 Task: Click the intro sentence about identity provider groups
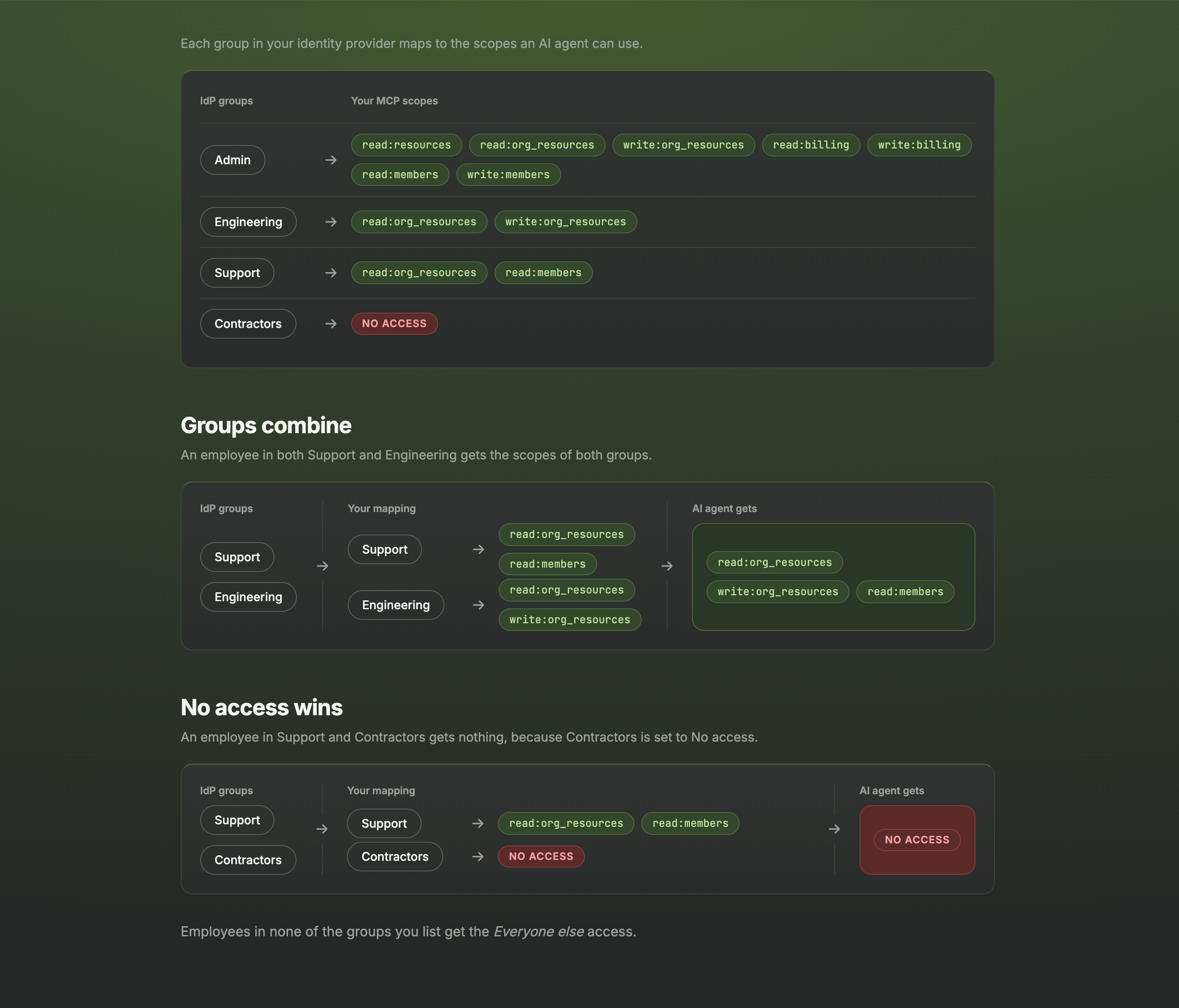point(411,44)
